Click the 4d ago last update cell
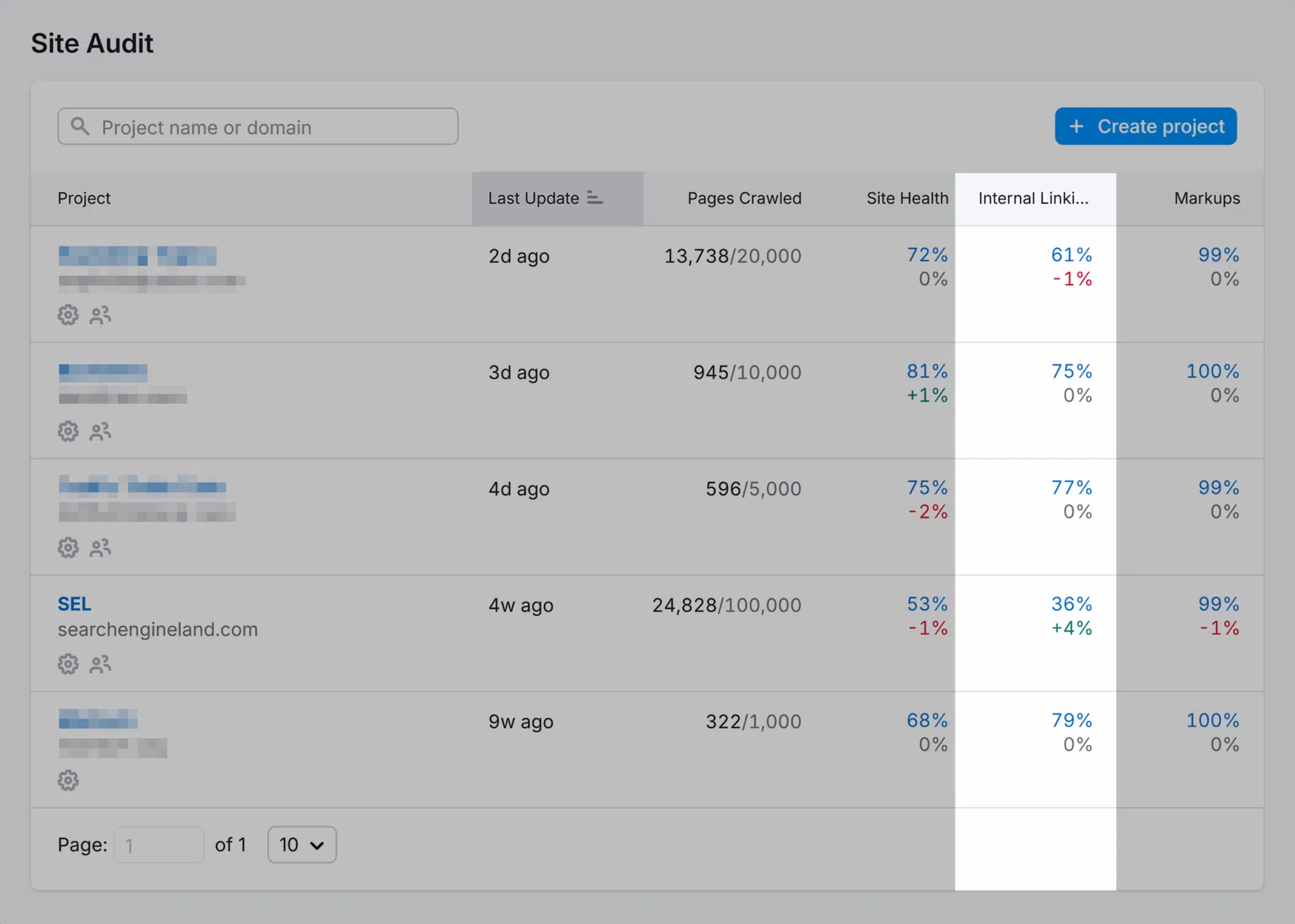 [x=519, y=489]
